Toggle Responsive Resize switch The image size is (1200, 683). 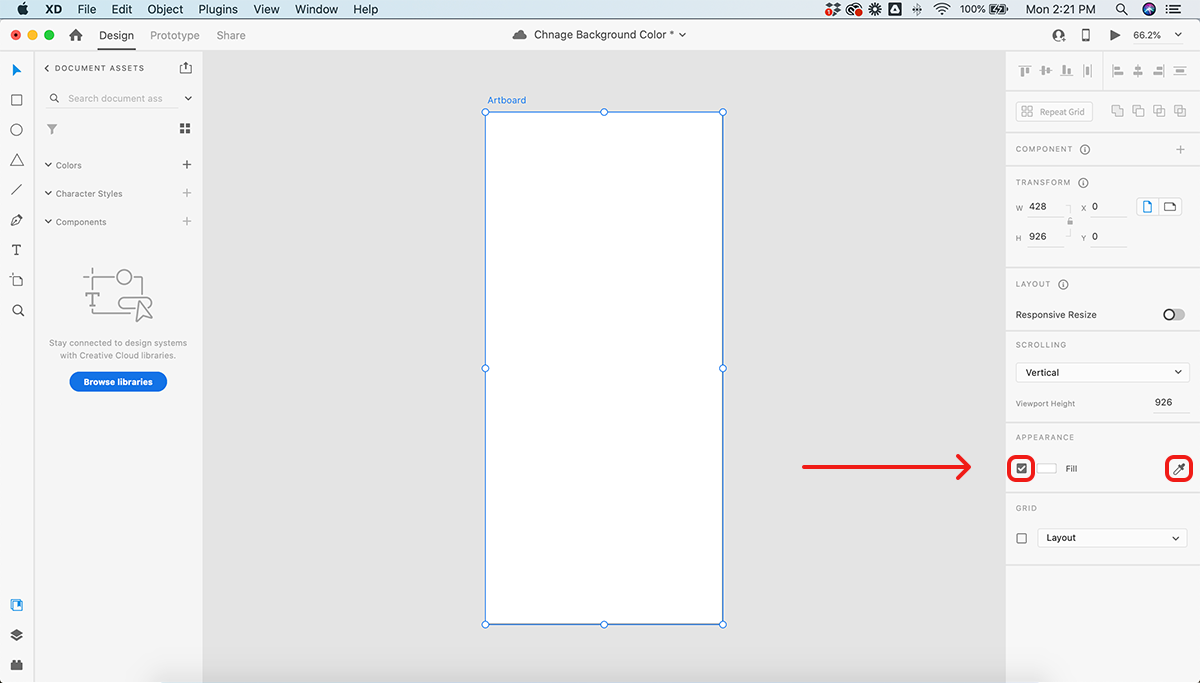[1173, 314]
